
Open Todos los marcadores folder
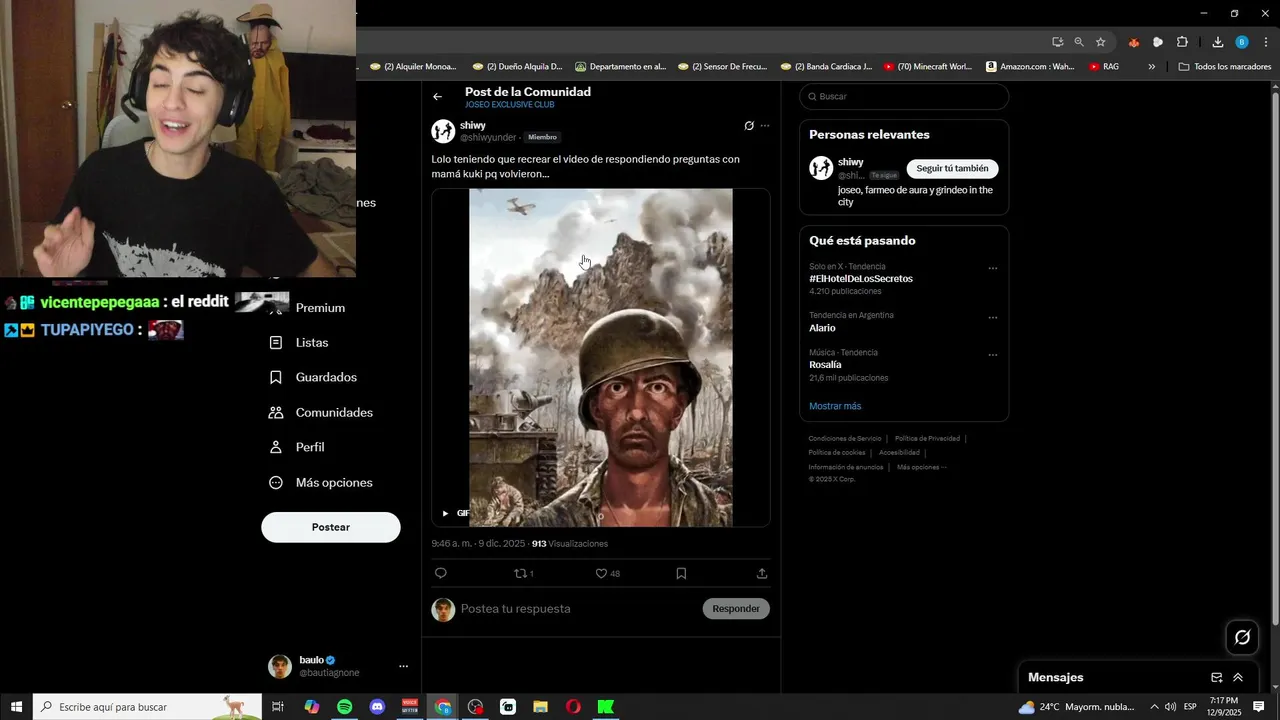pos(1225,67)
